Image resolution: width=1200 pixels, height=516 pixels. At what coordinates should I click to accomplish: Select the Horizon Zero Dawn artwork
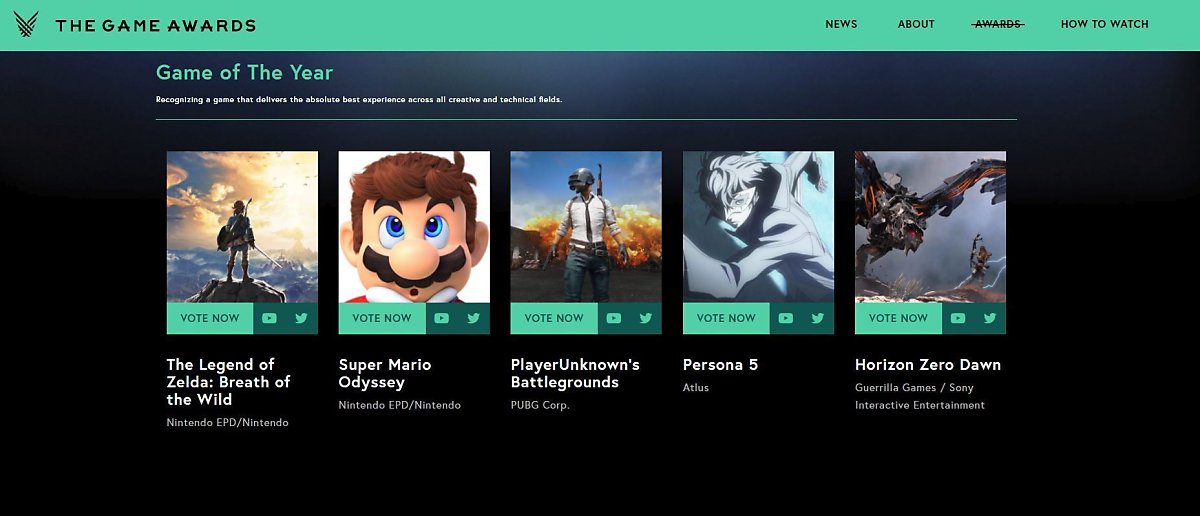[x=931, y=227]
